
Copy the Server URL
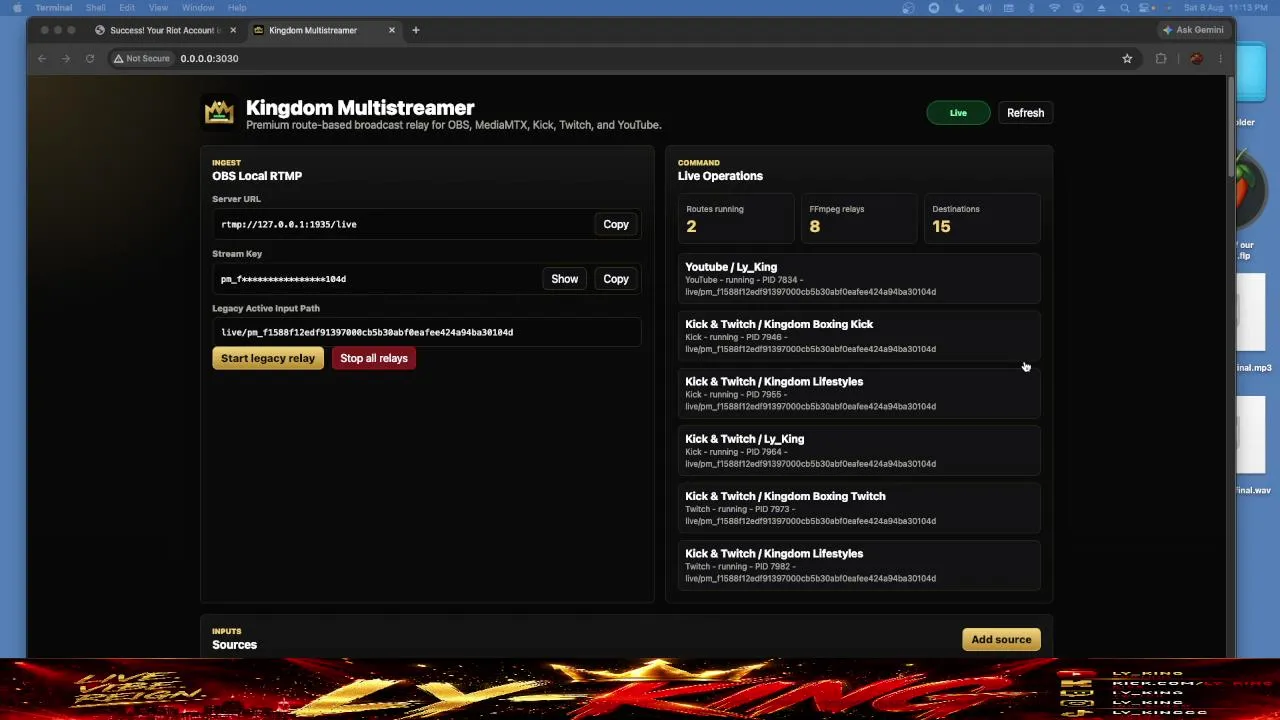tap(616, 224)
